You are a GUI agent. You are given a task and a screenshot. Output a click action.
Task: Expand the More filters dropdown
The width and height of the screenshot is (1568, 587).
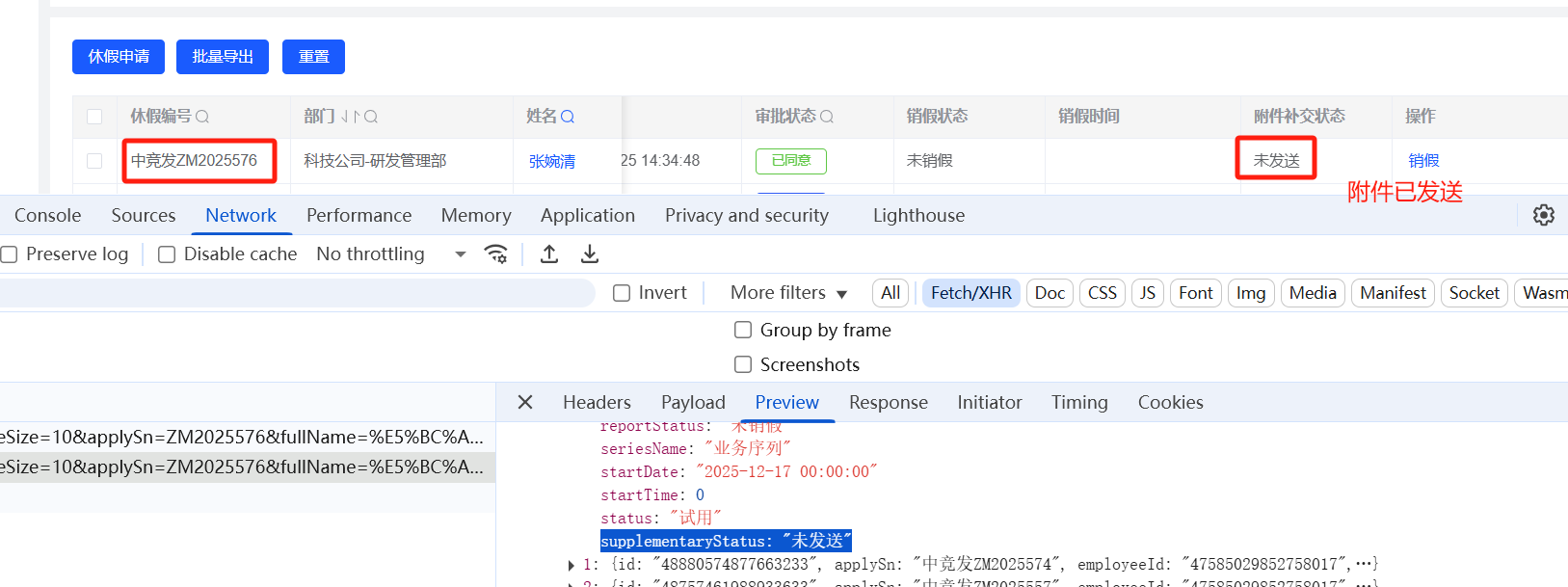coord(788,293)
